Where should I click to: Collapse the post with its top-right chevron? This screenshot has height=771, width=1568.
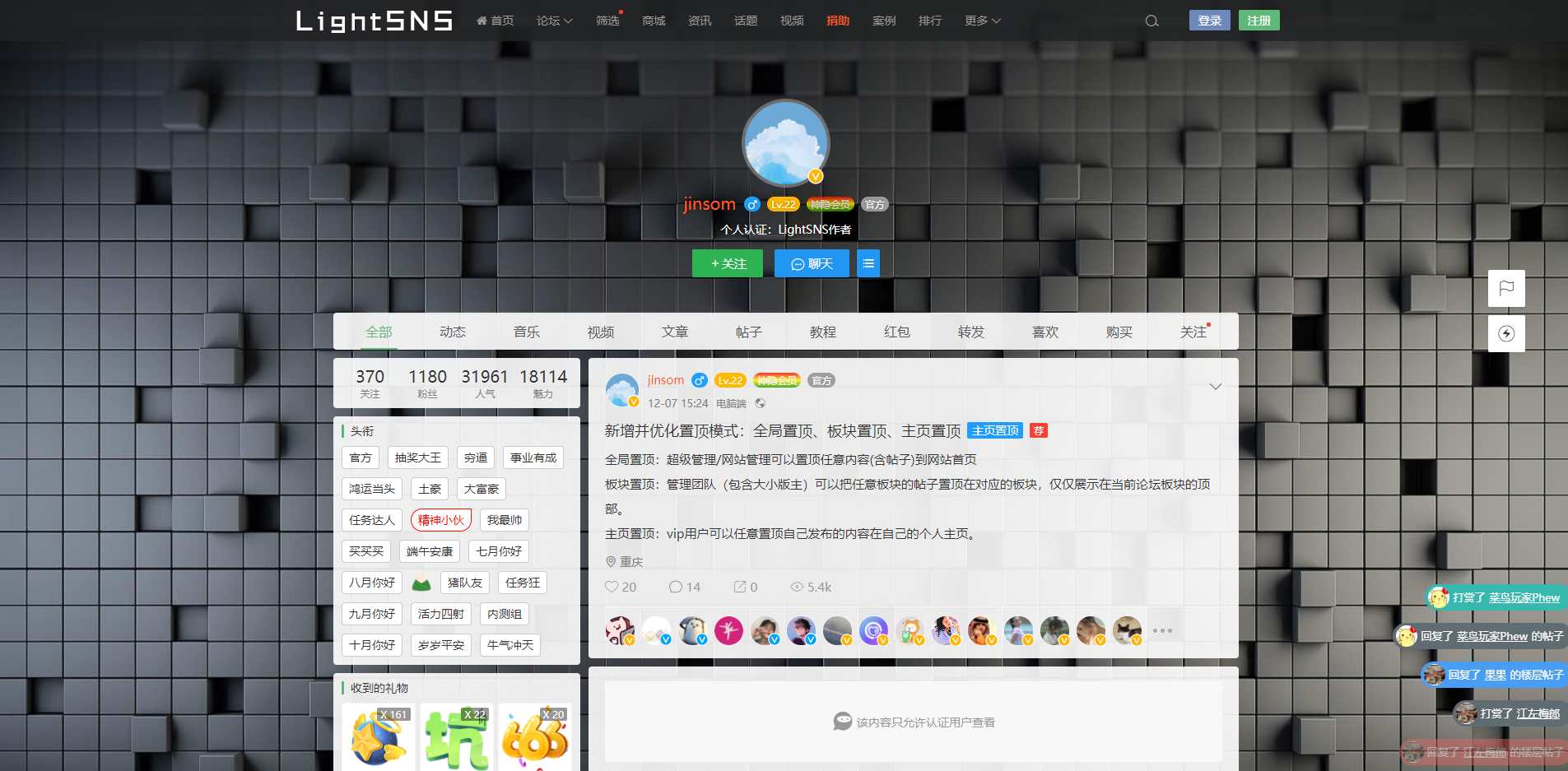[x=1216, y=386]
